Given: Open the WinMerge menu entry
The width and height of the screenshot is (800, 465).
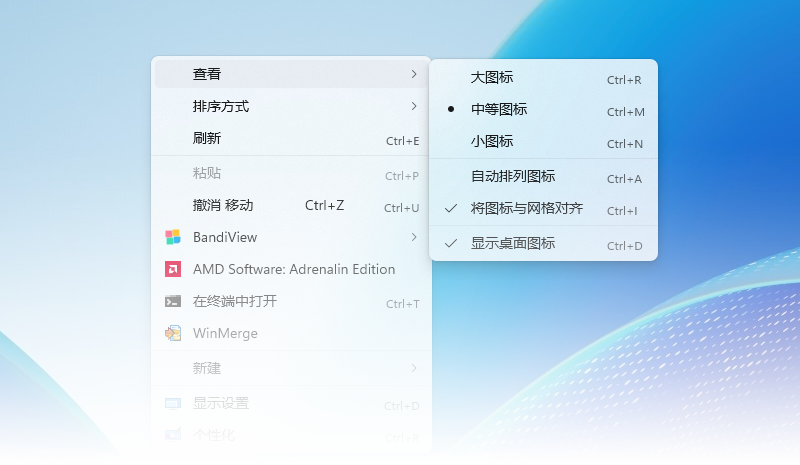Looking at the screenshot, I should (291, 333).
